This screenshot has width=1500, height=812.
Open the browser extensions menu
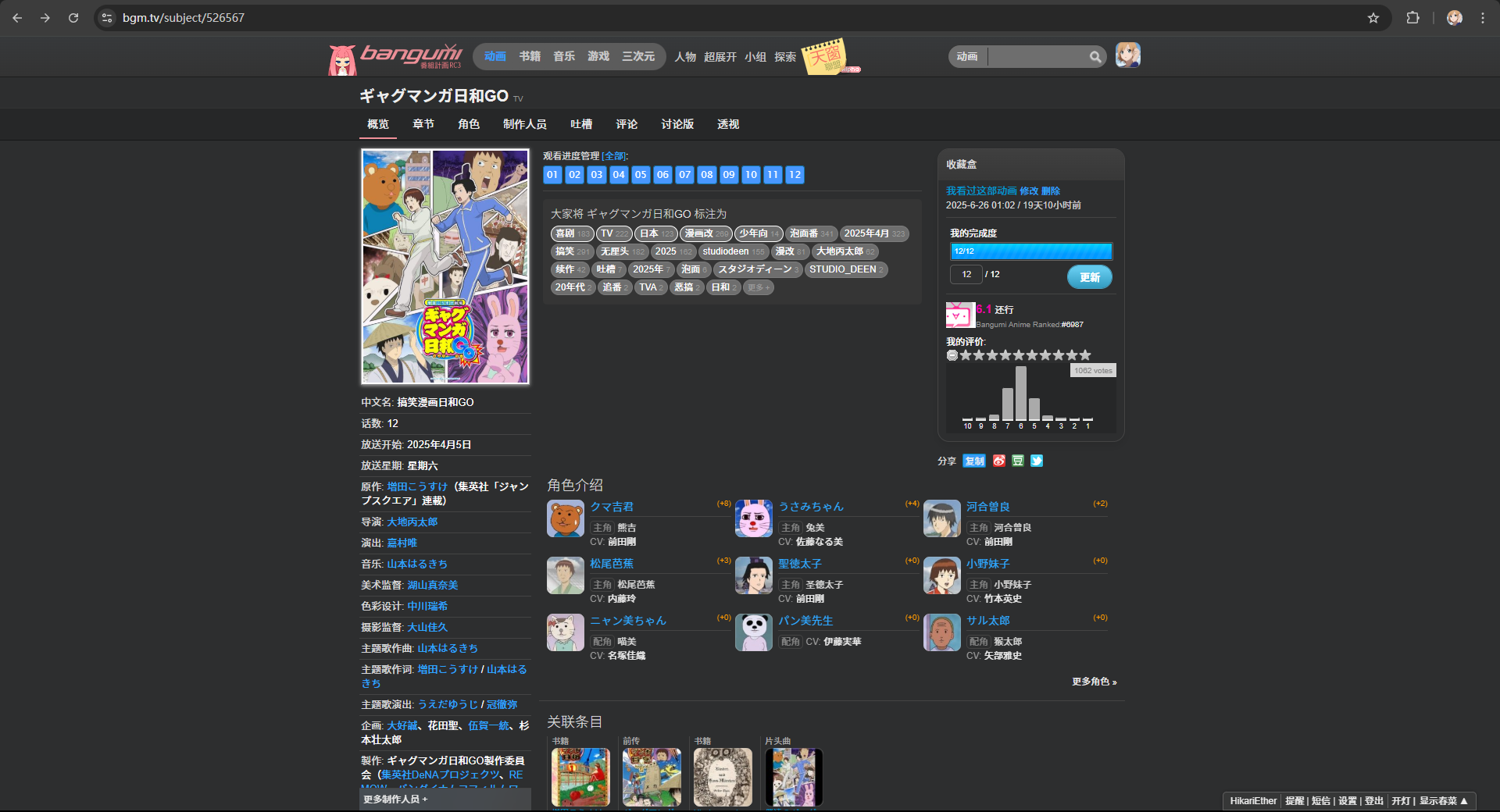[x=1412, y=17]
